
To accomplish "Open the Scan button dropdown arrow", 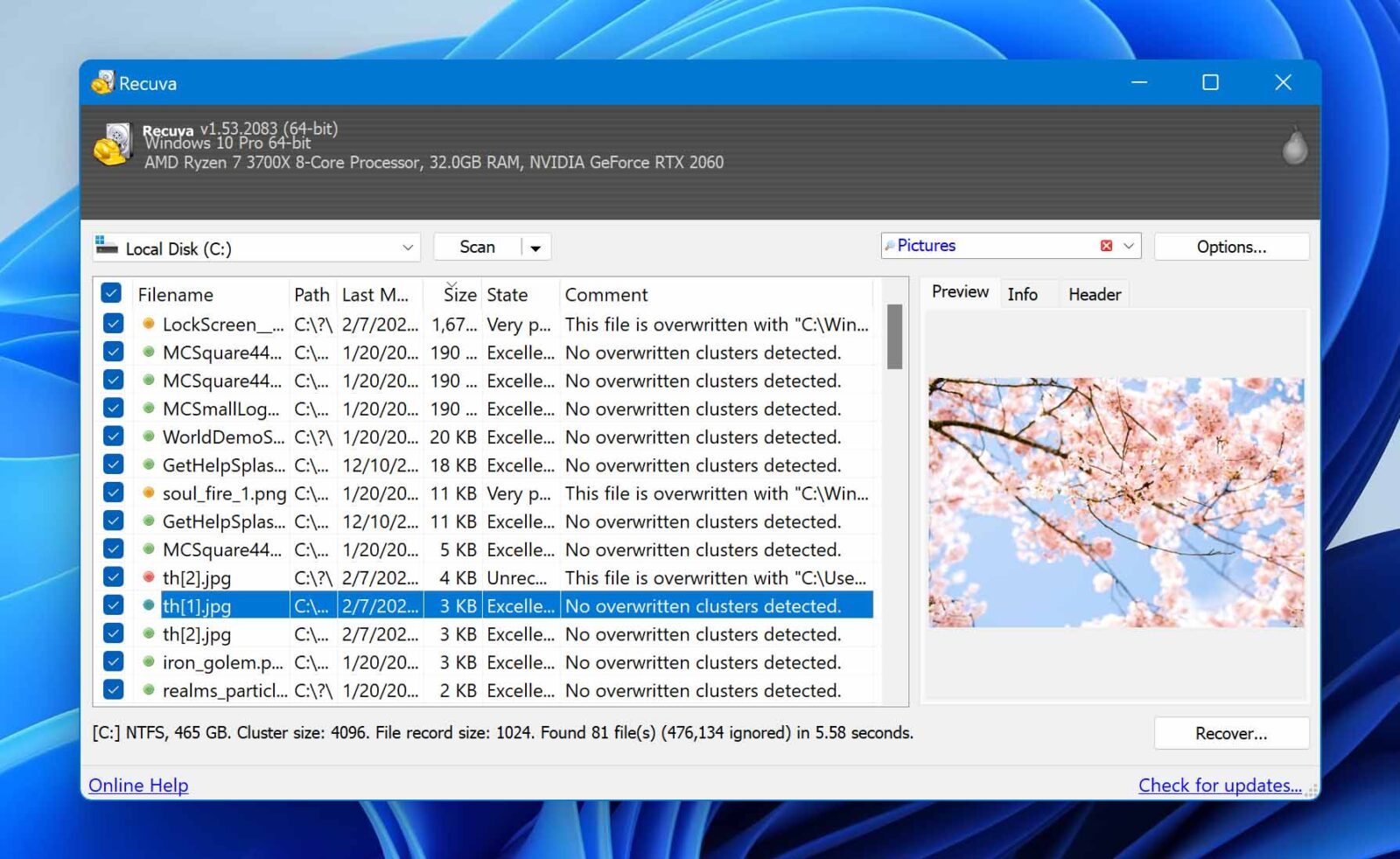I will [535, 247].
